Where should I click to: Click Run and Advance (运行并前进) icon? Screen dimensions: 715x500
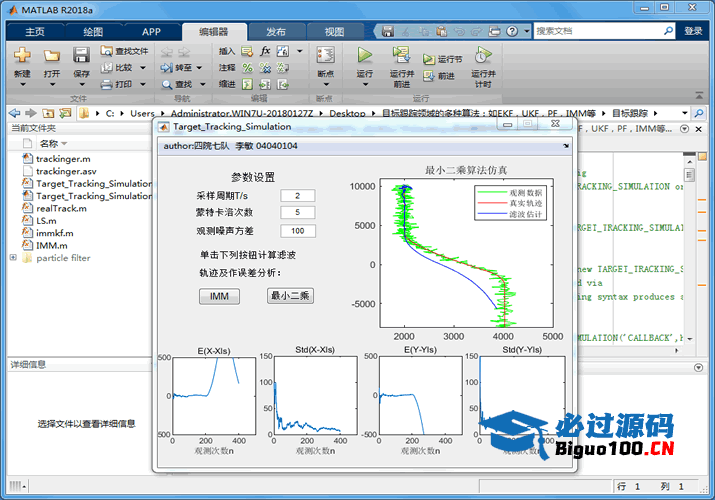tap(401, 55)
